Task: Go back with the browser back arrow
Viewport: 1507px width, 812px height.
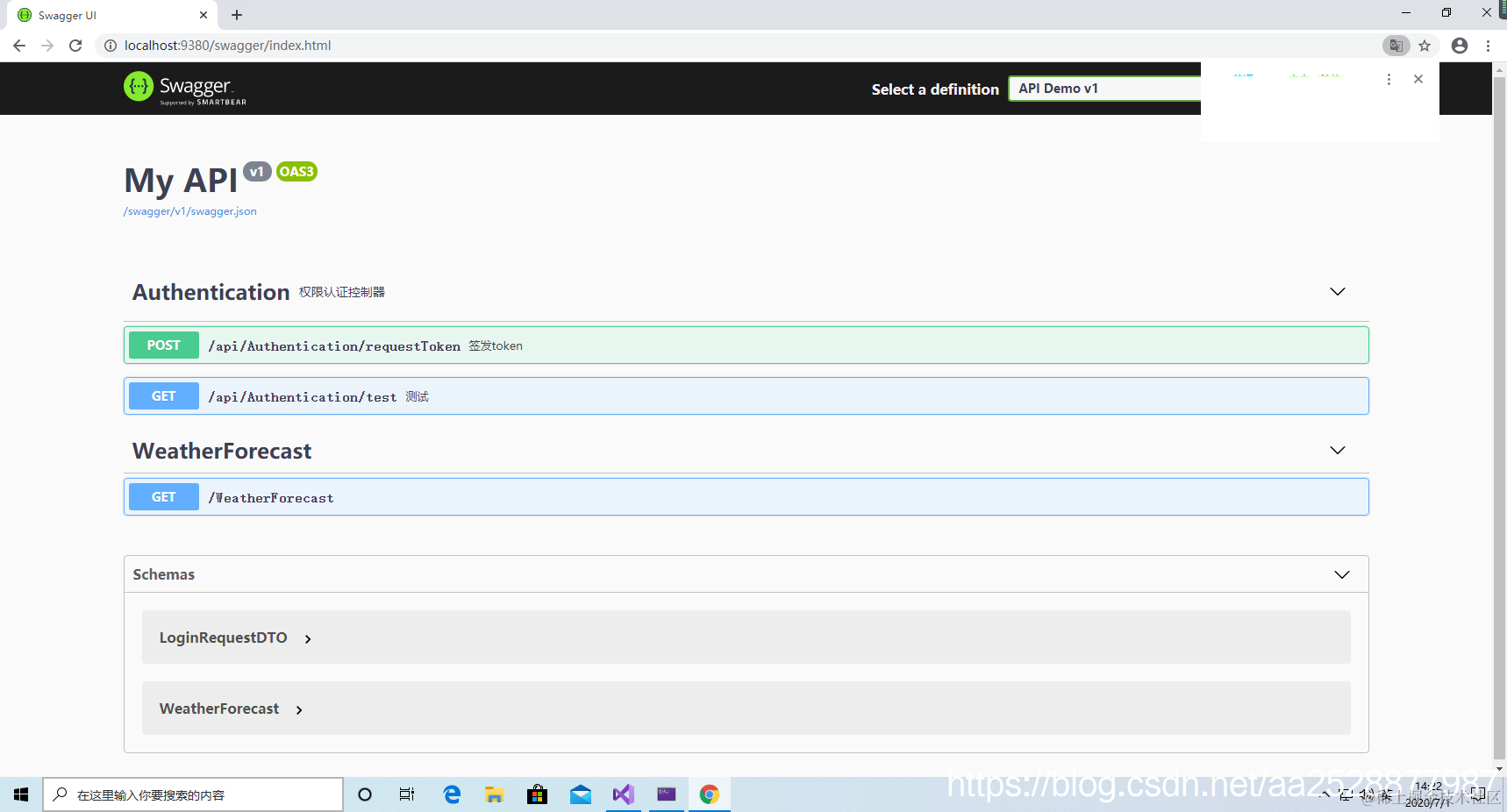Action: pyautogui.click(x=19, y=46)
